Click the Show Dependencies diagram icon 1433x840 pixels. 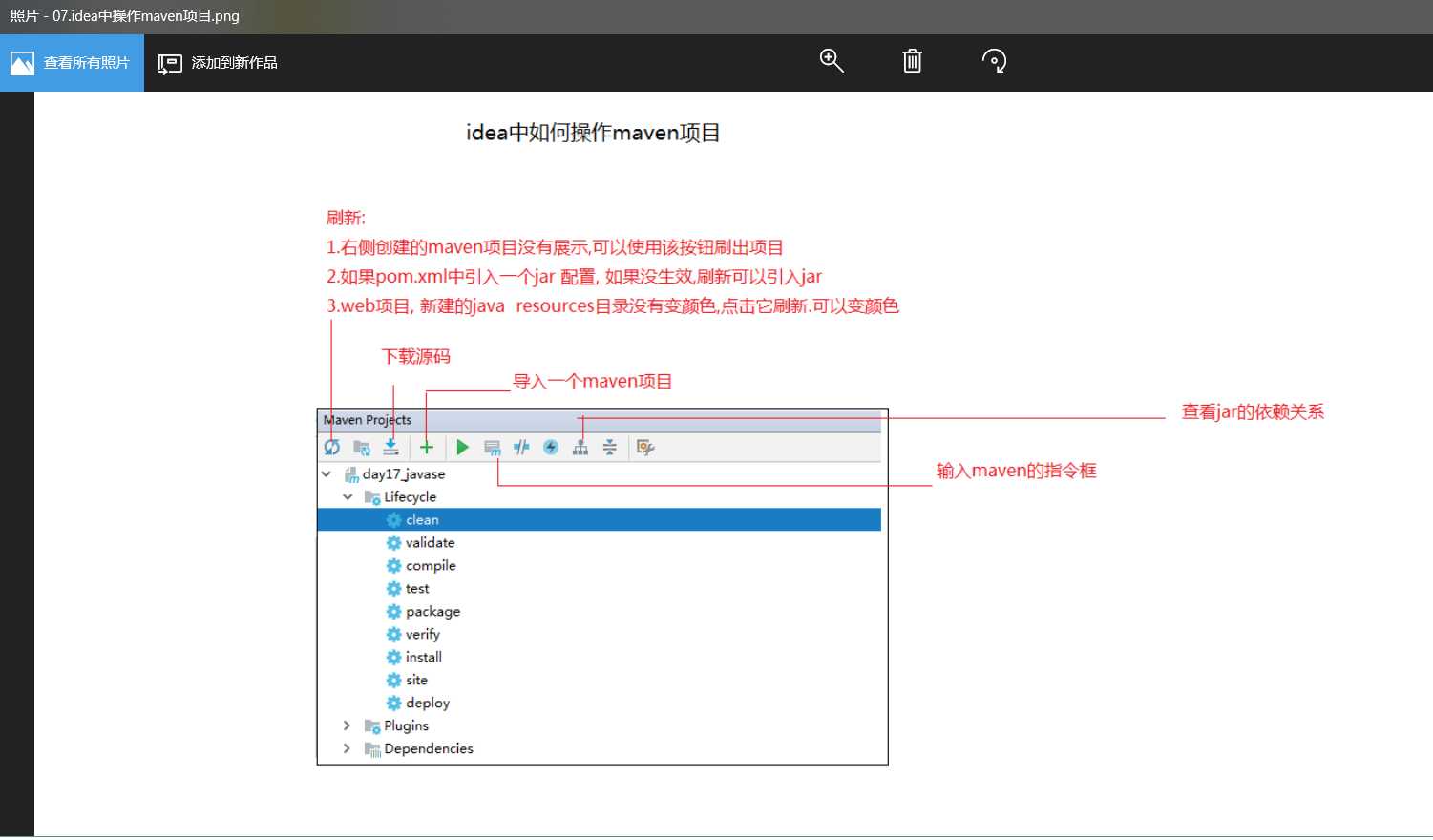point(580,447)
